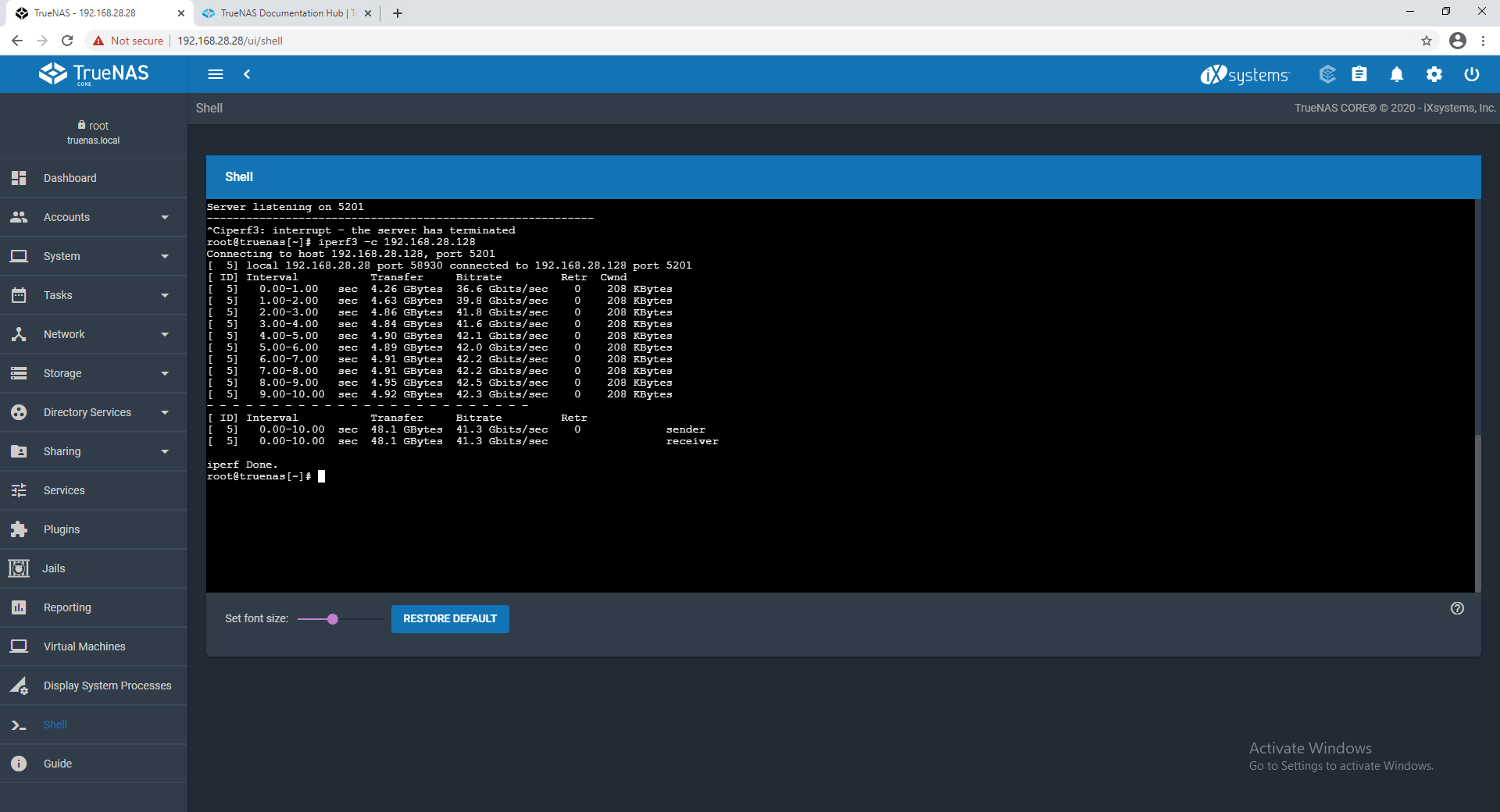1500x812 pixels.
Task: Click the iXsystems logo link
Action: (1245, 75)
